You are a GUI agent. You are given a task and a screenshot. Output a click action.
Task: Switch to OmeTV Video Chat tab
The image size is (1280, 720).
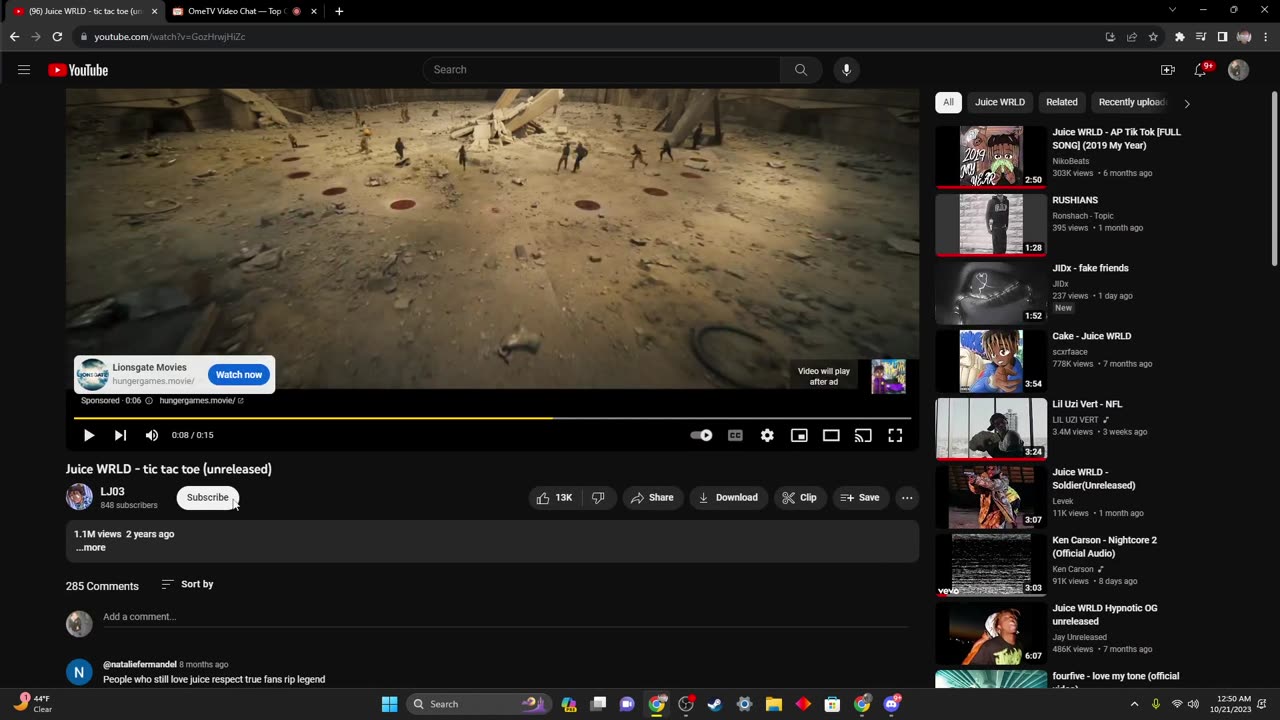coord(235,11)
